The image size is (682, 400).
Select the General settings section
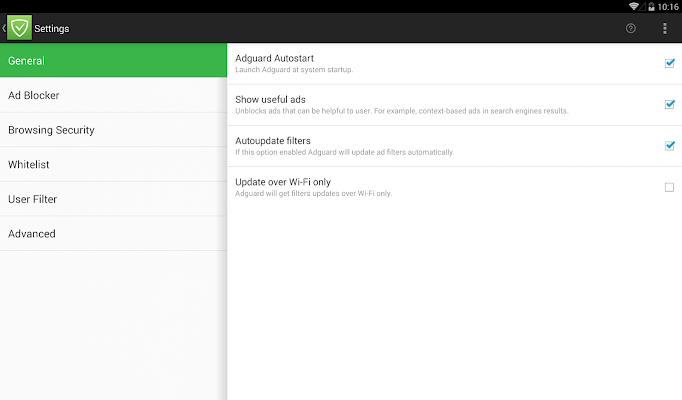tap(114, 60)
